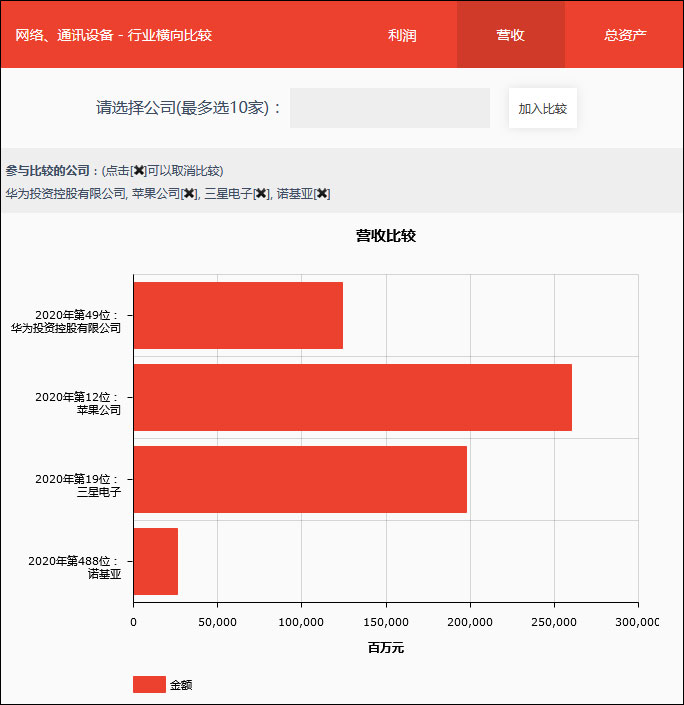Screen dimensions: 684x705
Task: Click the 诺基亚 revenue bar
Action: coord(156,561)
